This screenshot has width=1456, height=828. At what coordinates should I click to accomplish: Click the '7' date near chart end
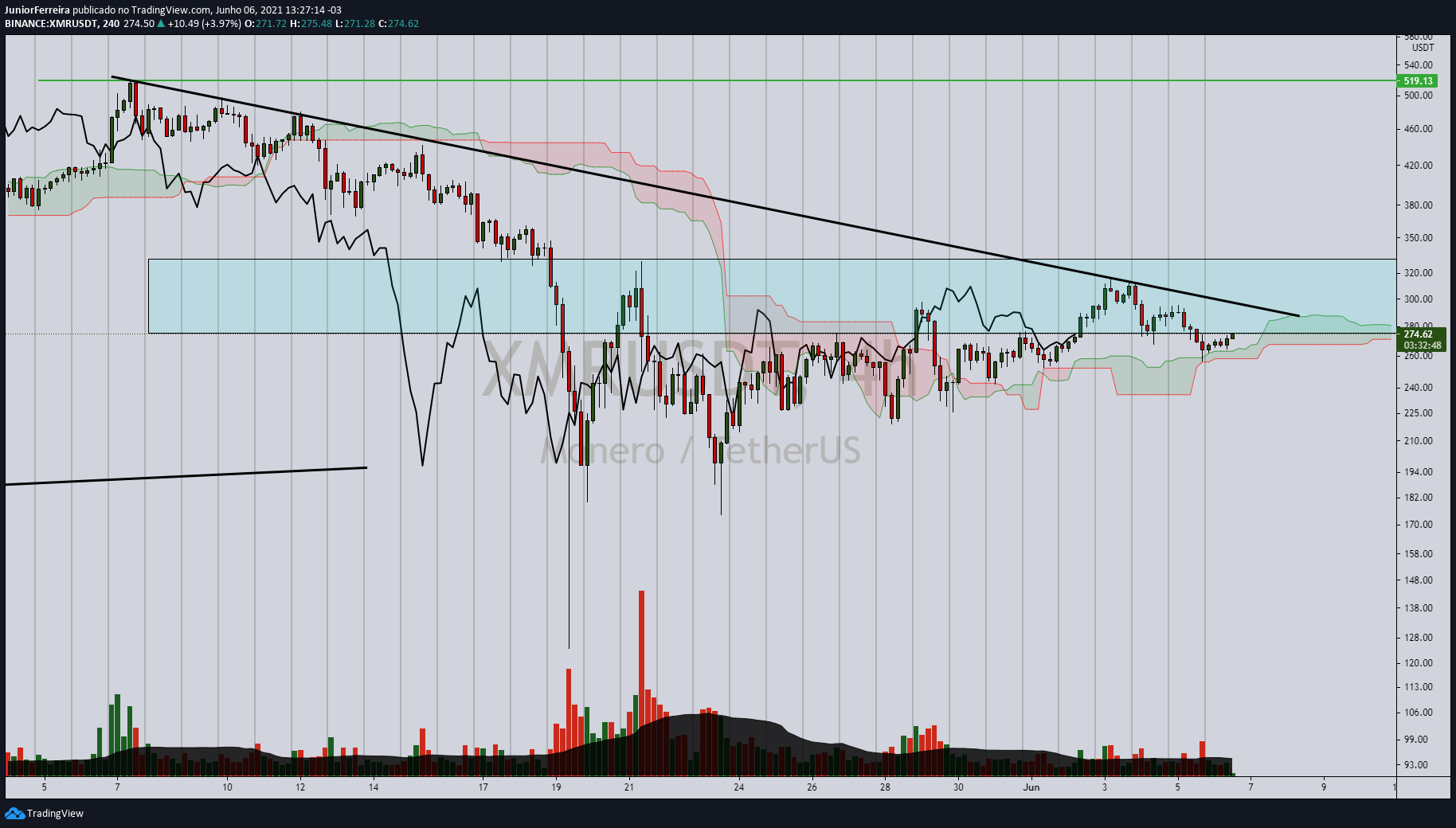[x=1251, y=787]
